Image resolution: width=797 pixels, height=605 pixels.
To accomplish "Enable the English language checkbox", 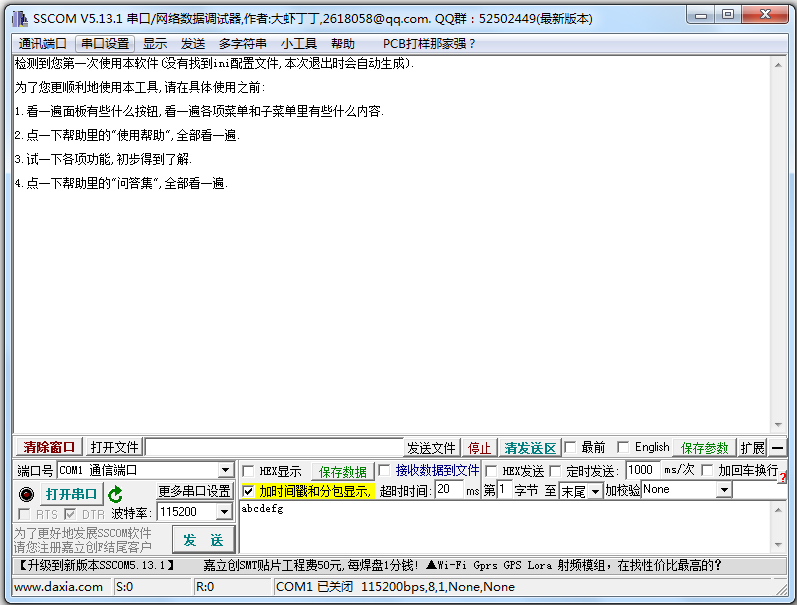I will (x=623, y=447).
